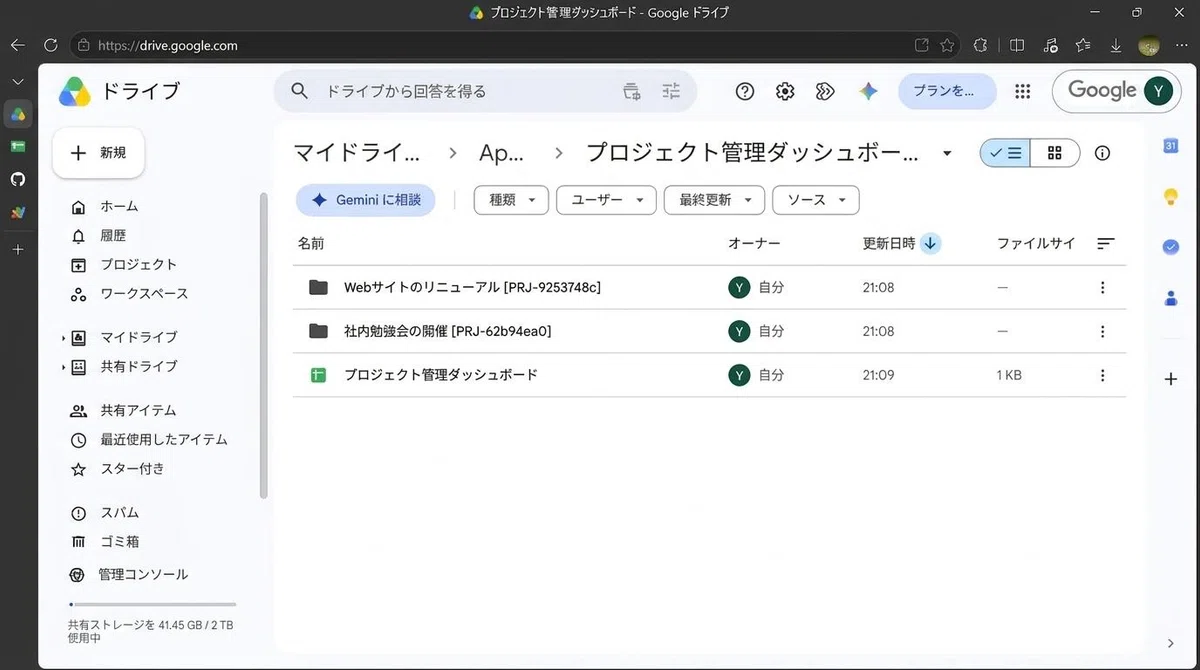
Task: Expand the 共有ドライブ tree arrow
Action: pyautogui.click(x=64, y=367)
